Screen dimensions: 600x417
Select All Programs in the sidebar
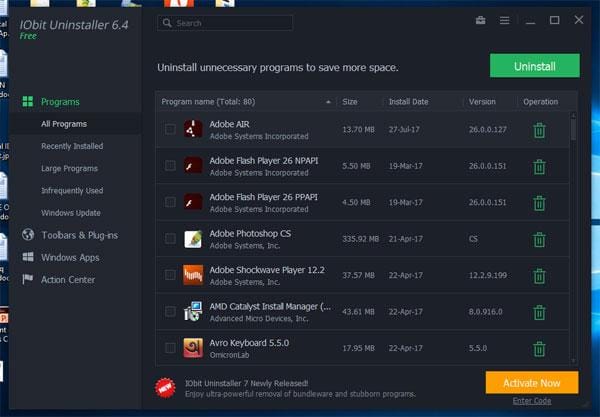click(x=64, y=124)
